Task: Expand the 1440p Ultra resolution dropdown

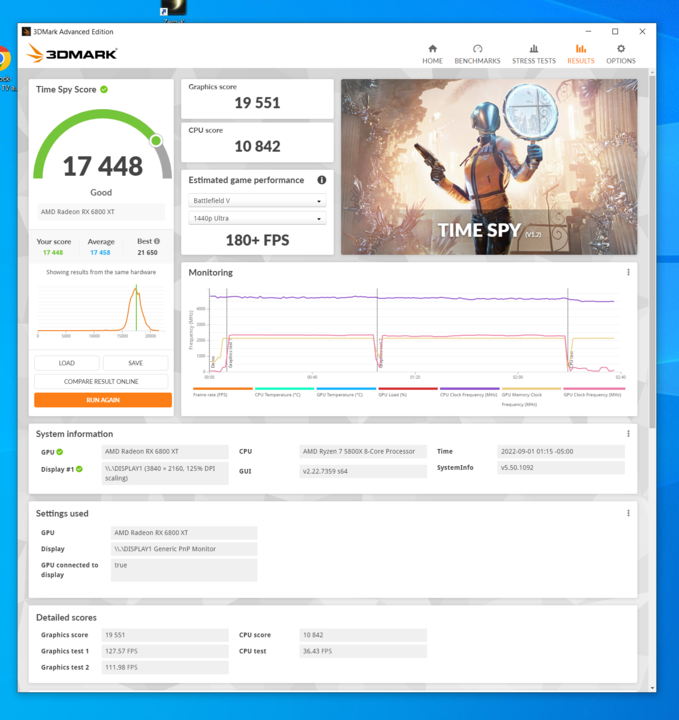Action: 257,219
